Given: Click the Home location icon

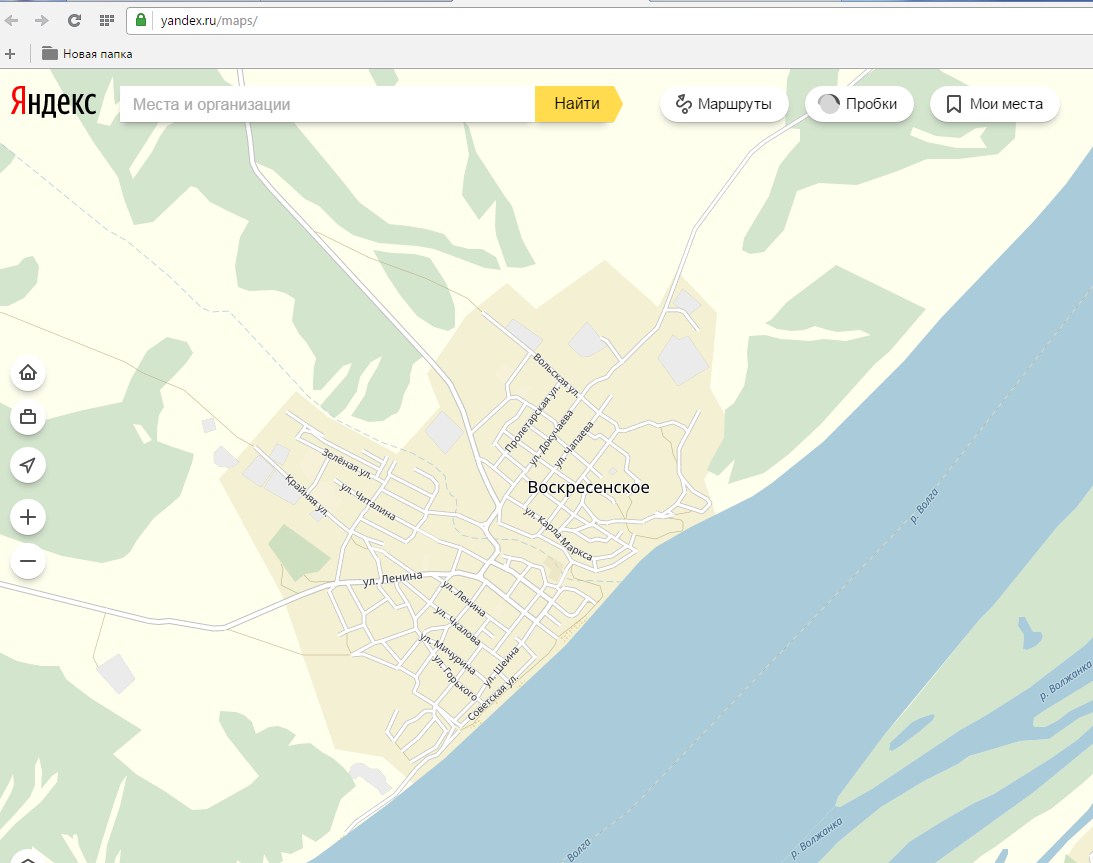Looking at the screenshot, I should tap(28, 373).
